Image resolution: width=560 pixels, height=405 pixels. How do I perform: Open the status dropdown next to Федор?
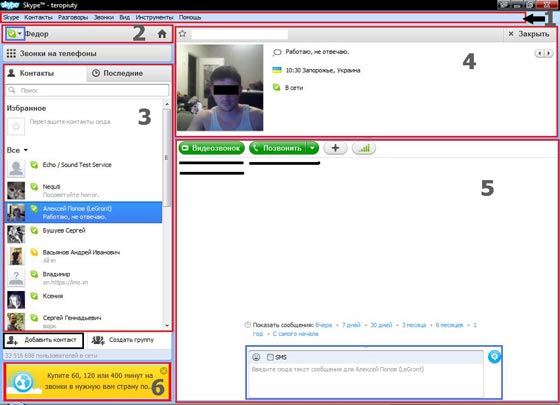(x=15, y=34)
